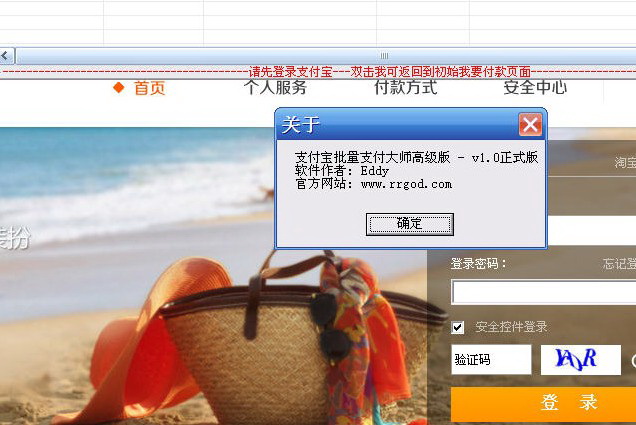Screen dimensions: 636x425
Task: Click the www.rrgod.com website text in the dialog
Action: [x=406, y=184]
